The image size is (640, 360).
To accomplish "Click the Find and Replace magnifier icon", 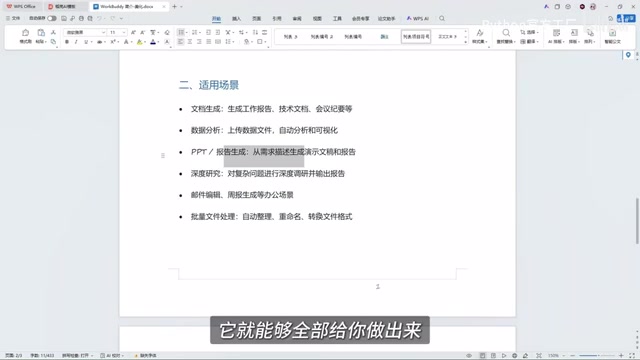I will pyautogui.click(x=506, y=33).
